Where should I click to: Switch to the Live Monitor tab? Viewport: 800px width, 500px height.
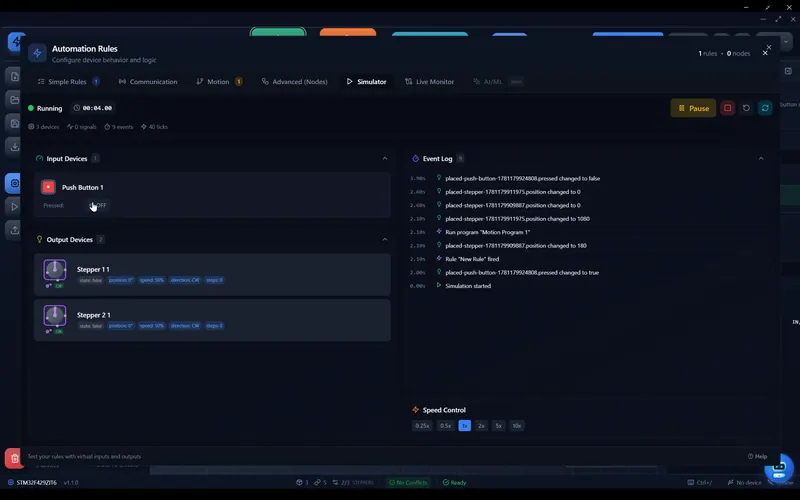point(429,82)
